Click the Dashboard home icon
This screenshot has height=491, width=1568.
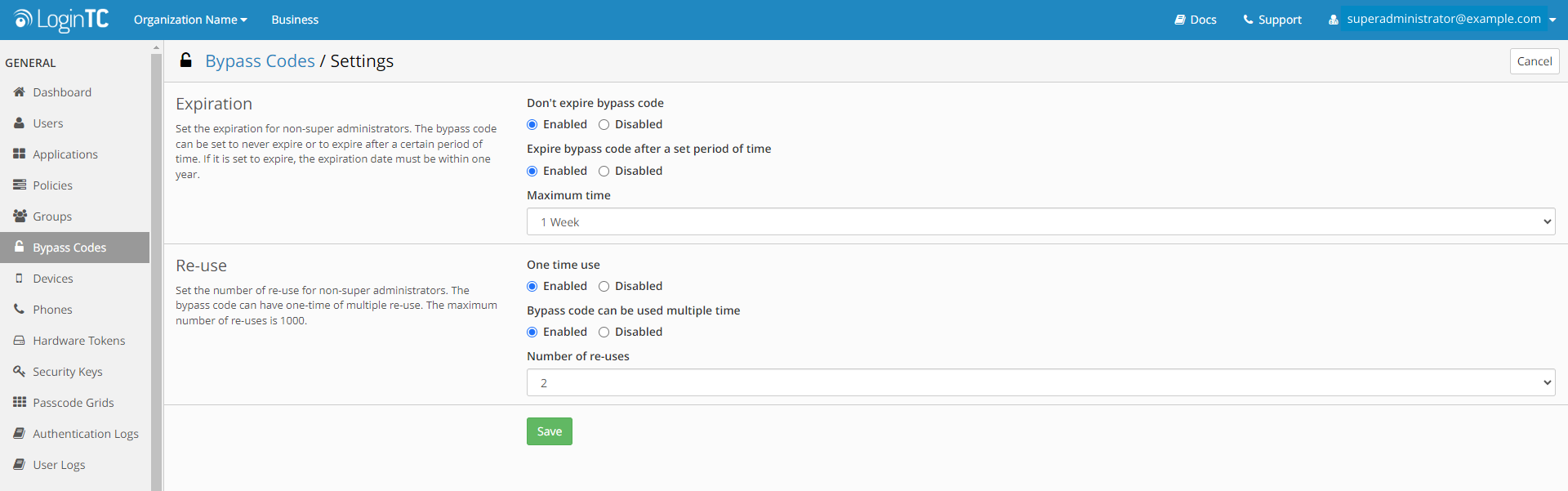click(x=19, y=92)
